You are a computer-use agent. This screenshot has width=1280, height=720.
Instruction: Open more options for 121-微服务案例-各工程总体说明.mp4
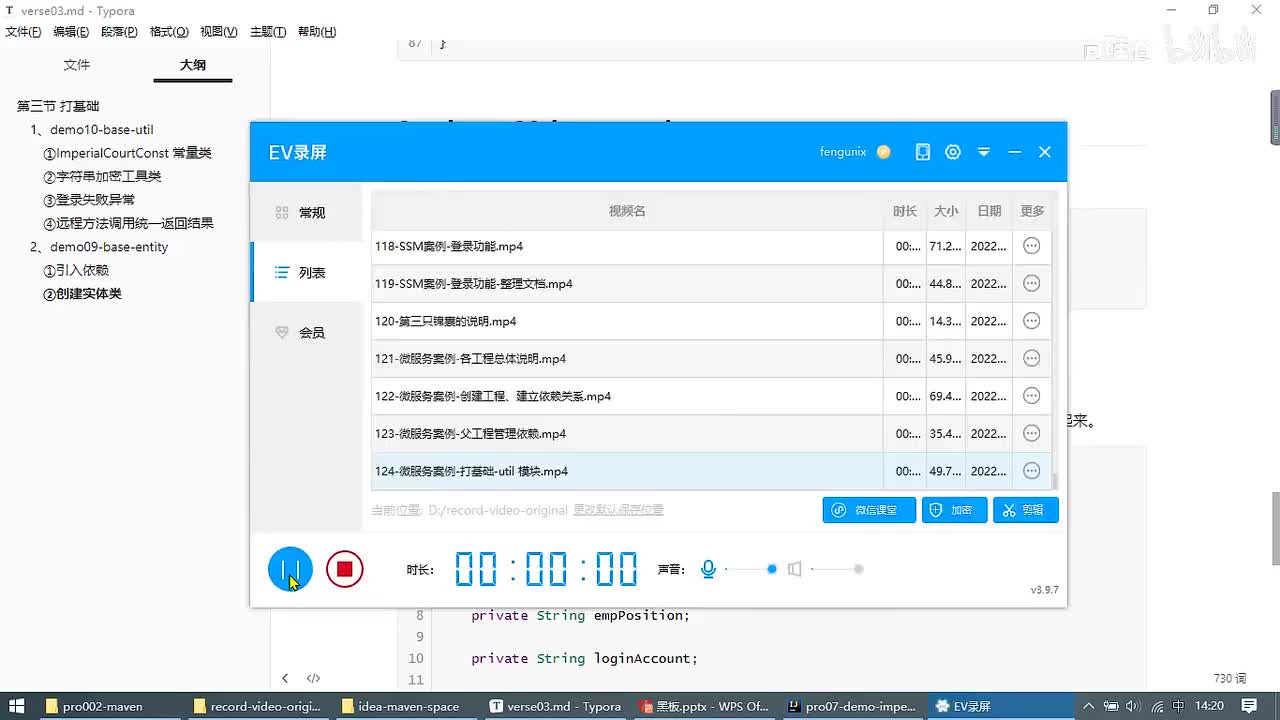[1032, 358]
